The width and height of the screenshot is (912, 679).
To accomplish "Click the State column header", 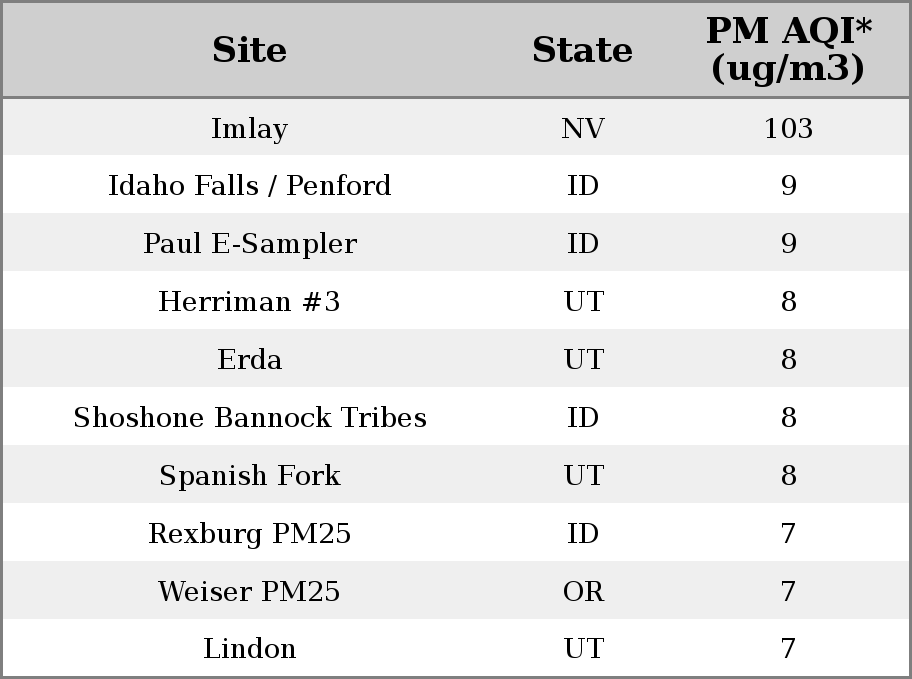I will 582,50.
